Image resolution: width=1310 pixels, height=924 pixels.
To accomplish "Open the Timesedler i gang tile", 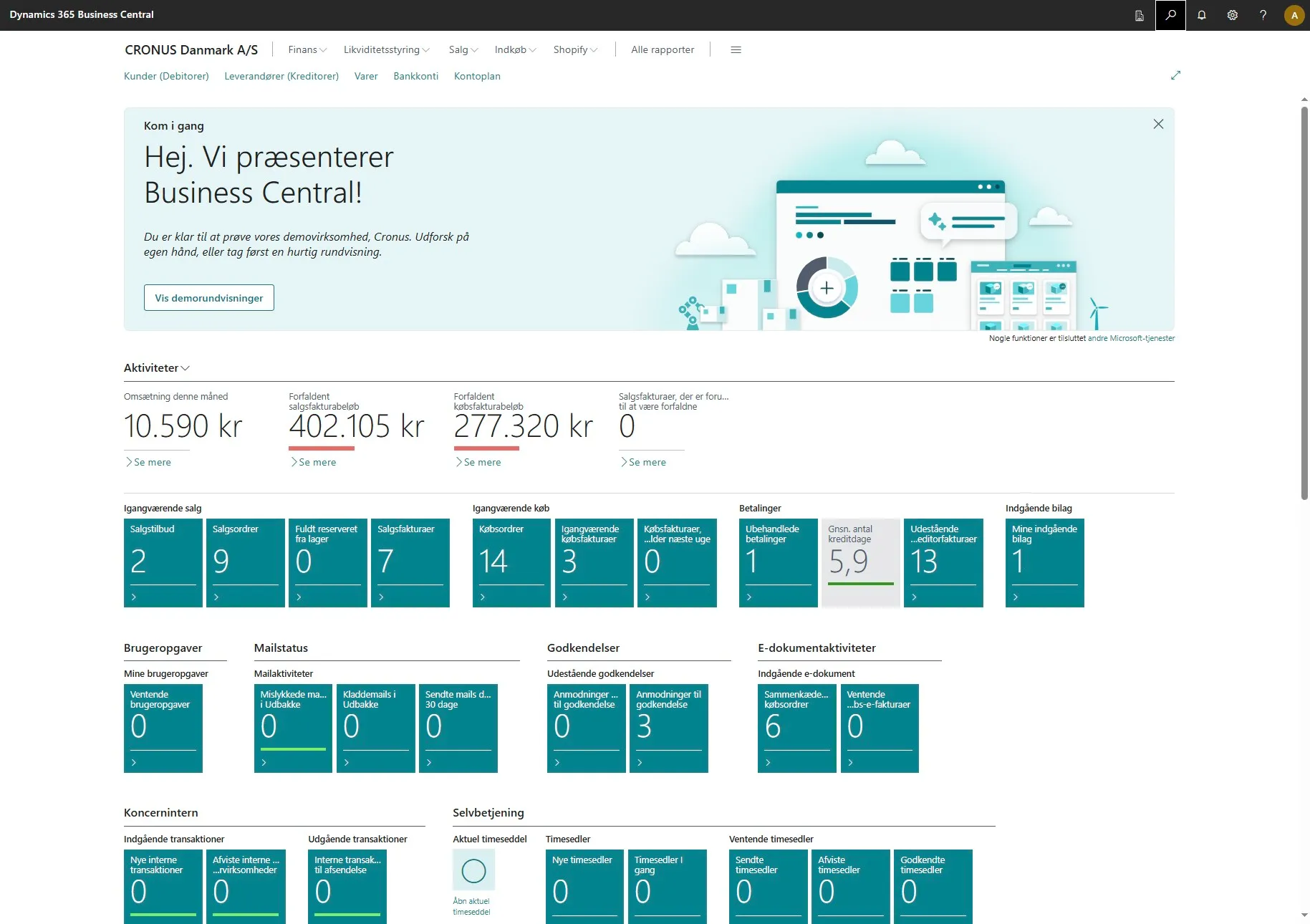I will (668, 887).
